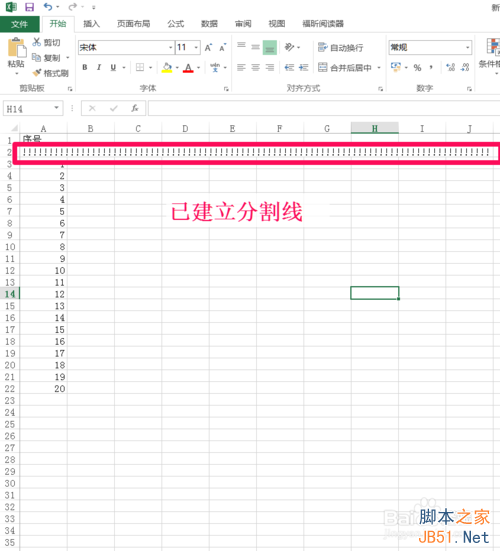Click the phonetic guide (wén) icon
Image resolution: width=500 pixels, height=551 pixels.
pos(215,67)
